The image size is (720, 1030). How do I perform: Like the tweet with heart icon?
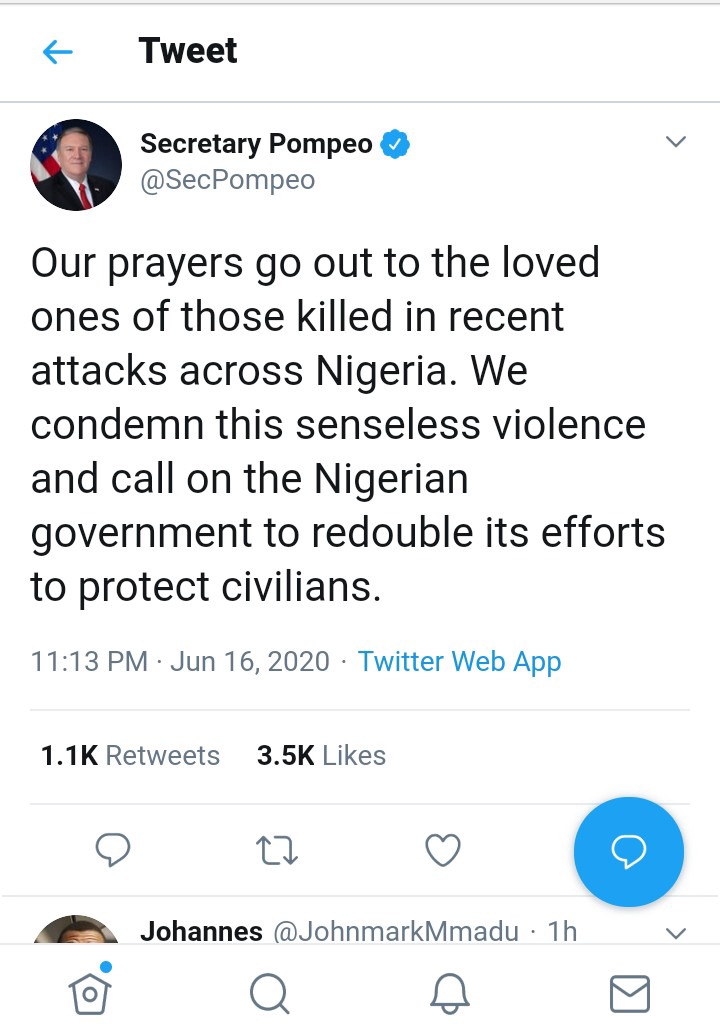pyautogui.click(x=443, y=850)
